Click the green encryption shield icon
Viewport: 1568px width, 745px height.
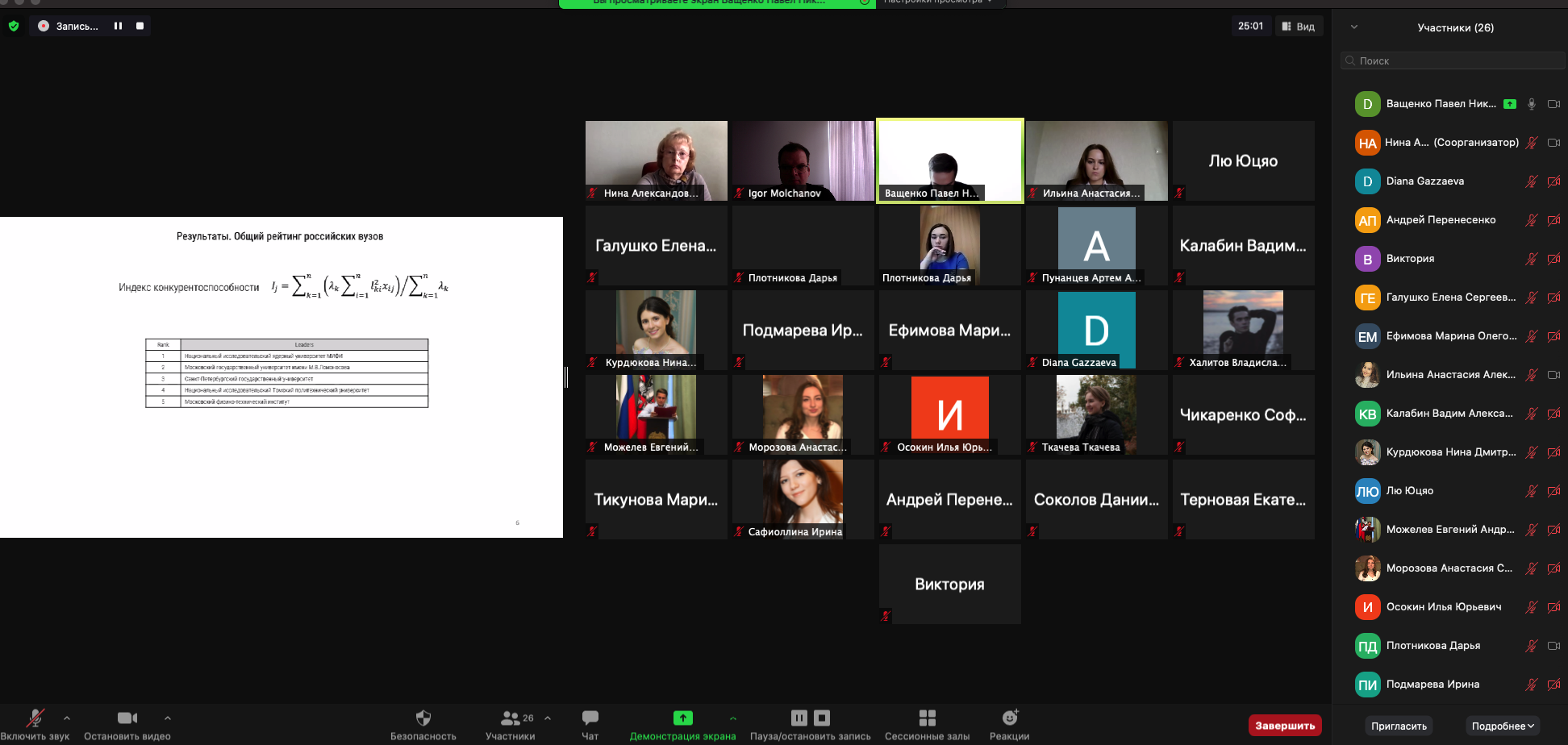(x=14, y=26)
